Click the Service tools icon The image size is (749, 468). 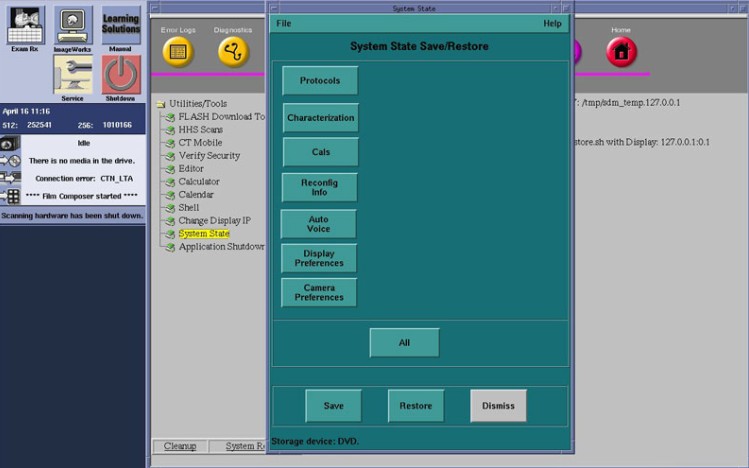(73, 76)
